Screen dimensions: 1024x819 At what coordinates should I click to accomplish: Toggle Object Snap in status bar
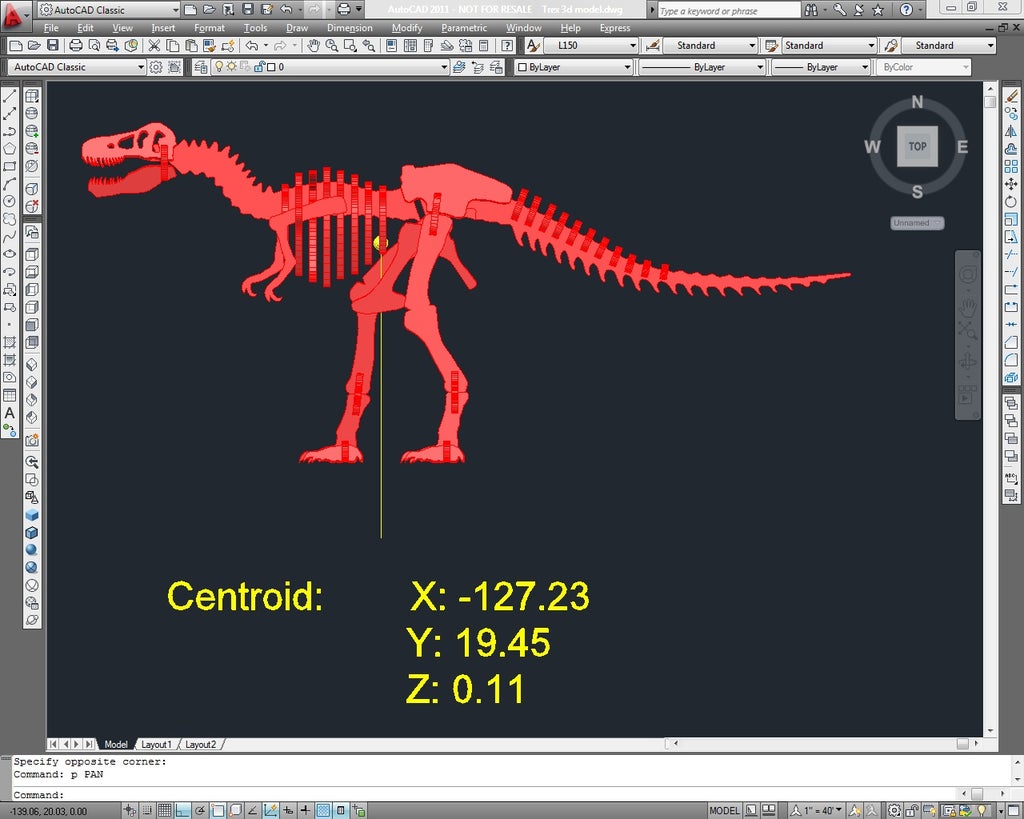pyautogui.click(x=217, y=811)
